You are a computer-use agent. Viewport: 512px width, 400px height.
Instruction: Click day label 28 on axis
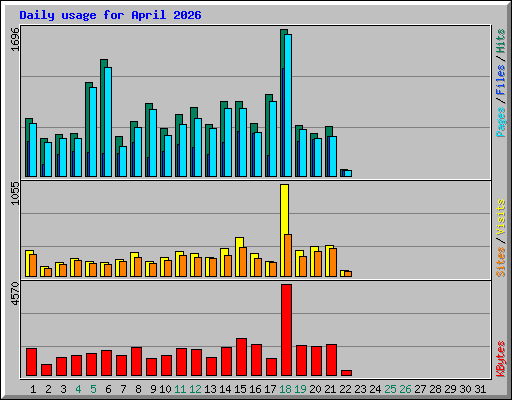(435, 389)
